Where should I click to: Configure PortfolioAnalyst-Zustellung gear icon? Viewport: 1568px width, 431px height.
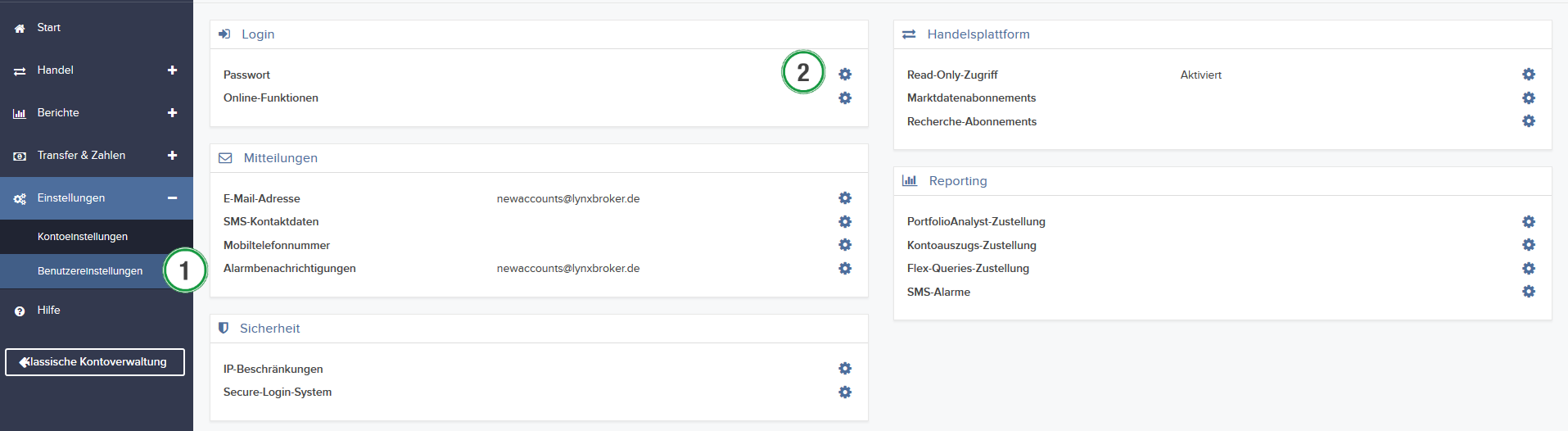click(1529, 221)
